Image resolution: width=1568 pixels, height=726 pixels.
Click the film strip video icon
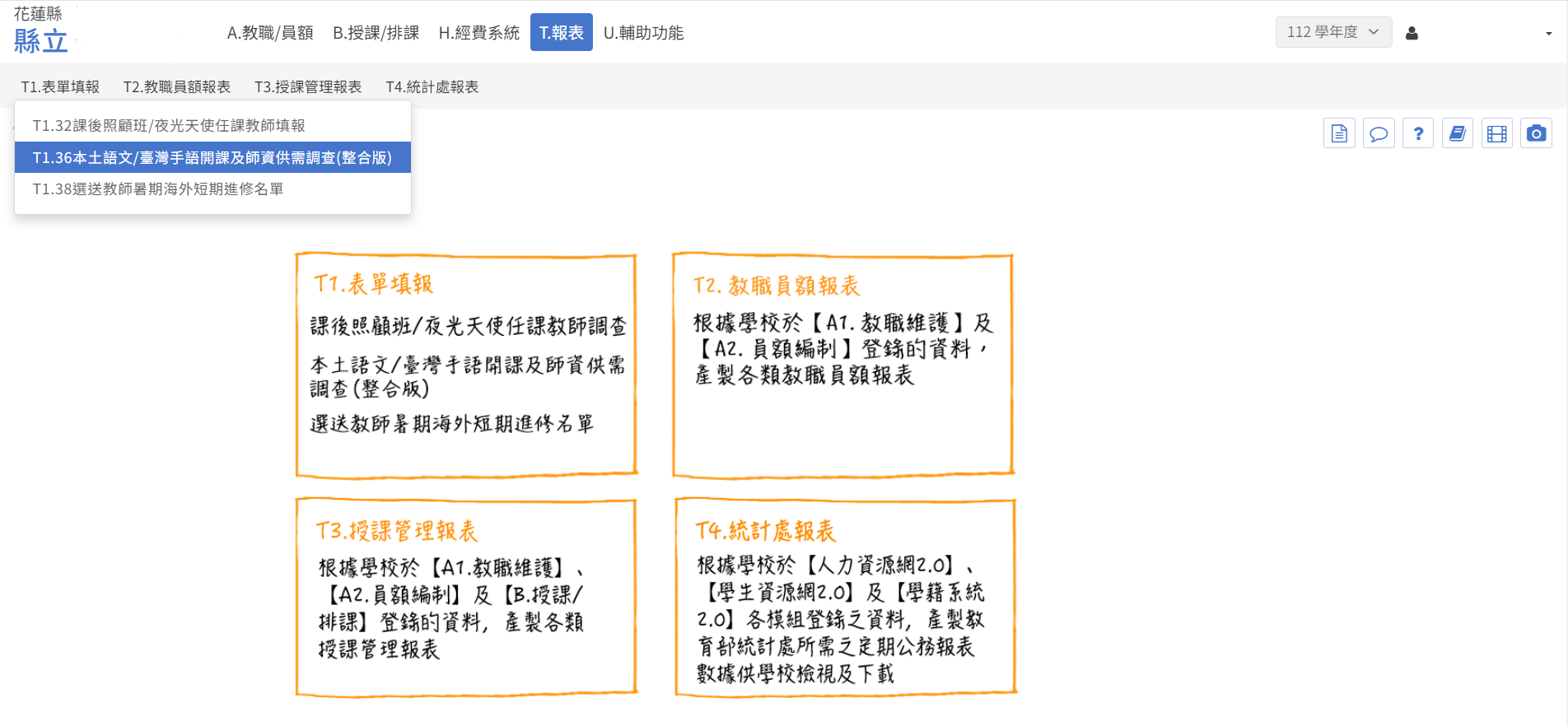pos(1497,133)
